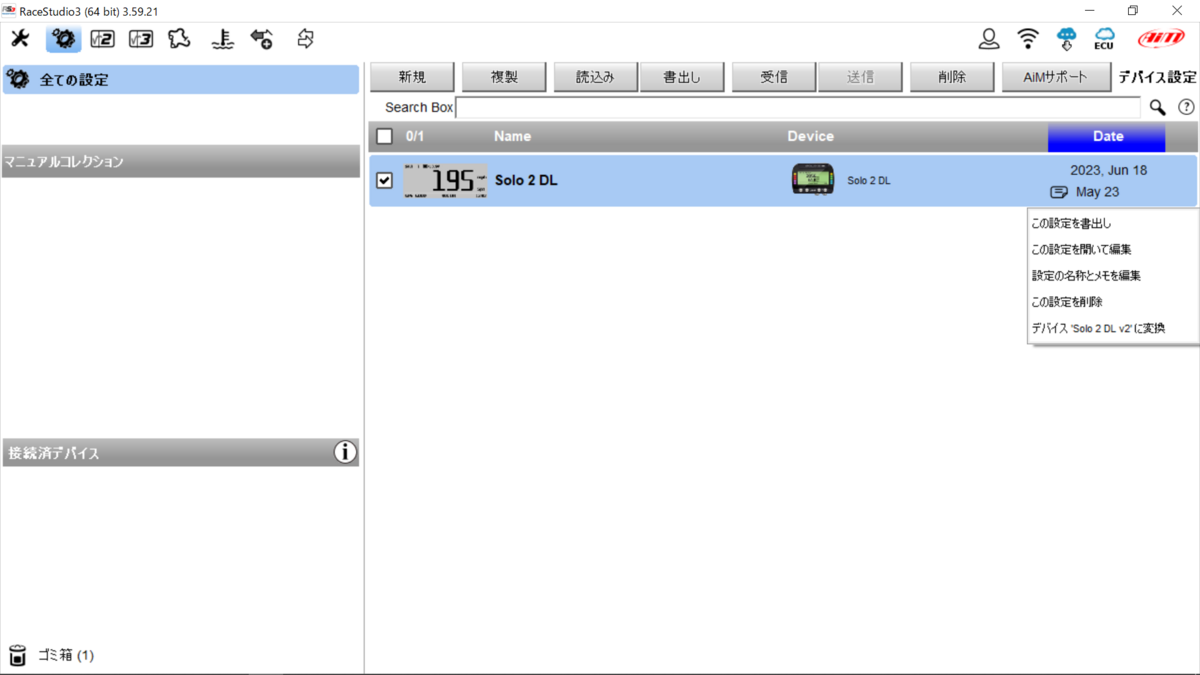
Task: Click the 接続済デバイス section header
Action: coord(181,452)
